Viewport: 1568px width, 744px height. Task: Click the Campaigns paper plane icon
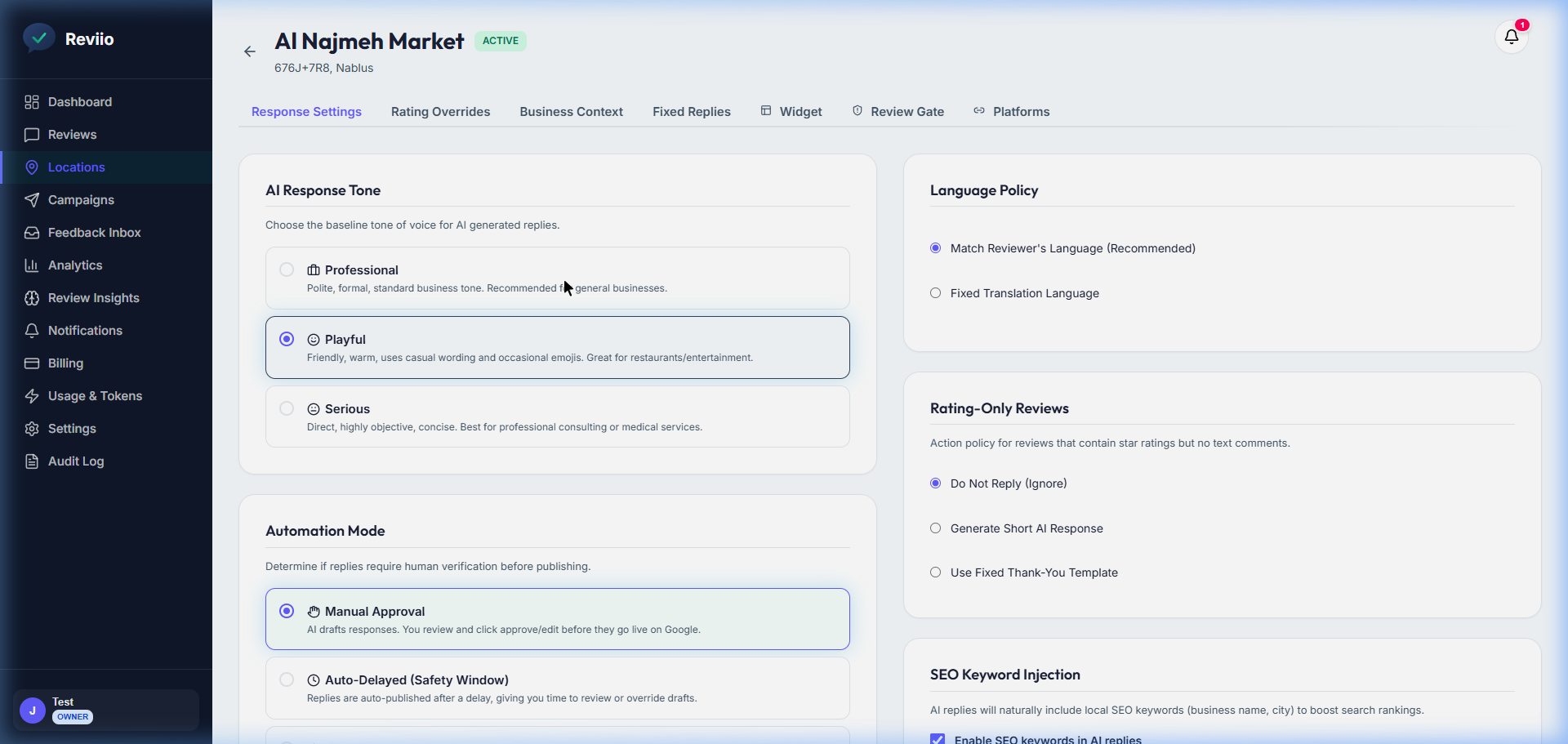click(32, 200)
